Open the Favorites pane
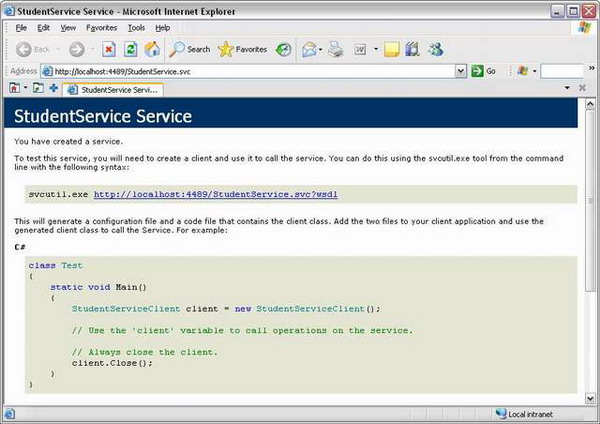 pyautogui.click(x=242, y=49)
